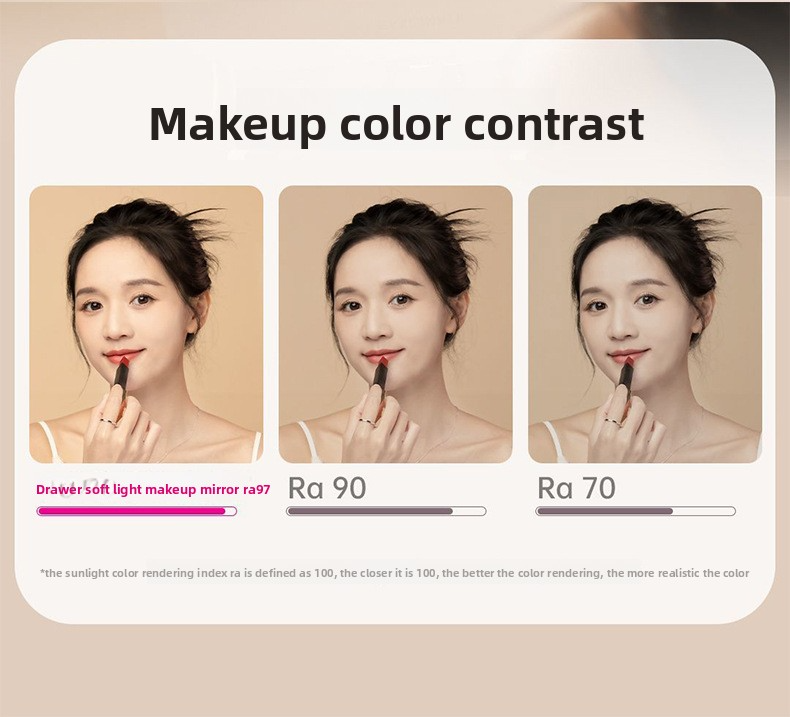Click the ring on hand in ra97 photo
The image size is (790, 717).
tap(108, 420)
